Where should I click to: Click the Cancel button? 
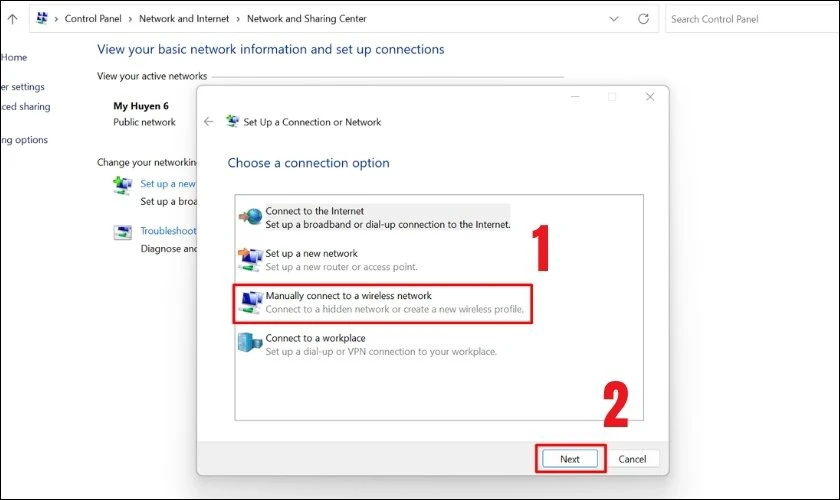point(632,459)
